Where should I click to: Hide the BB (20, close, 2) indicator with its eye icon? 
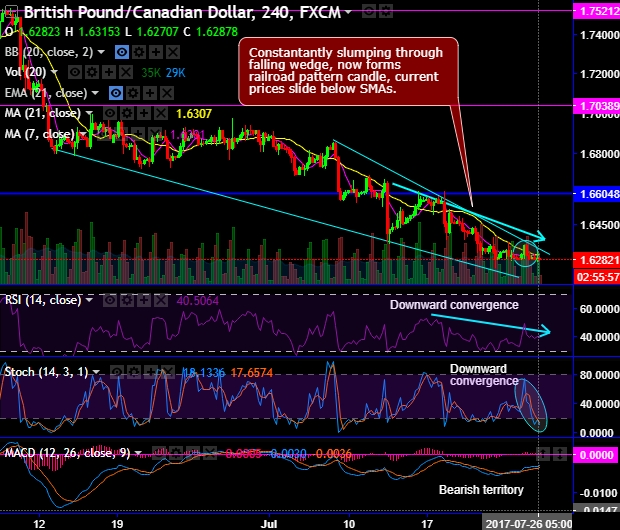[122, 52]
